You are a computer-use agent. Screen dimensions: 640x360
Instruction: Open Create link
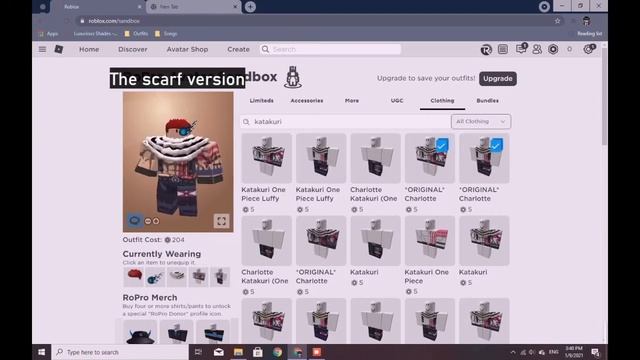pyautogui.click(x=238, y=49)
